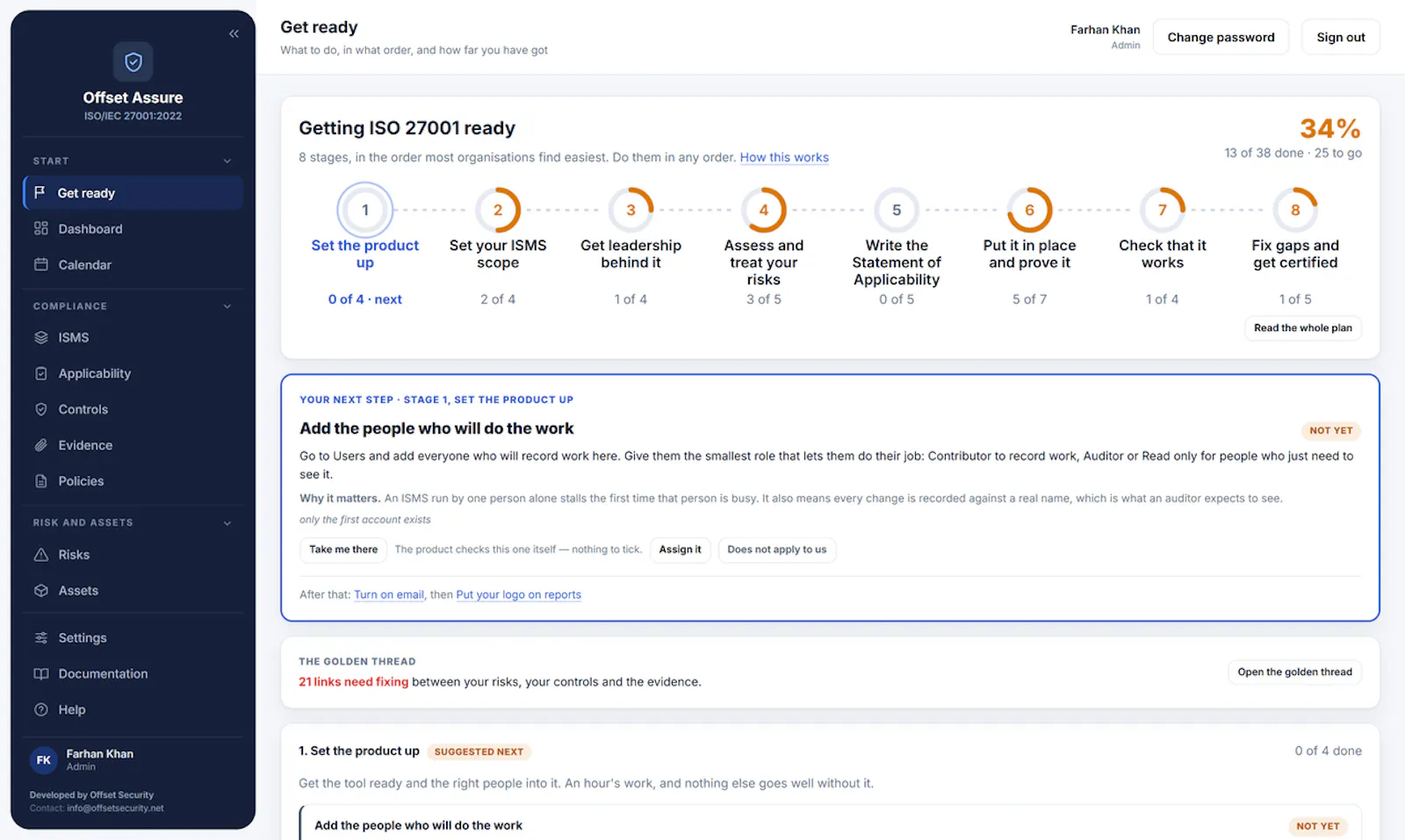
Task: Click the Get ready flag icon
Action: pos(40,192)
